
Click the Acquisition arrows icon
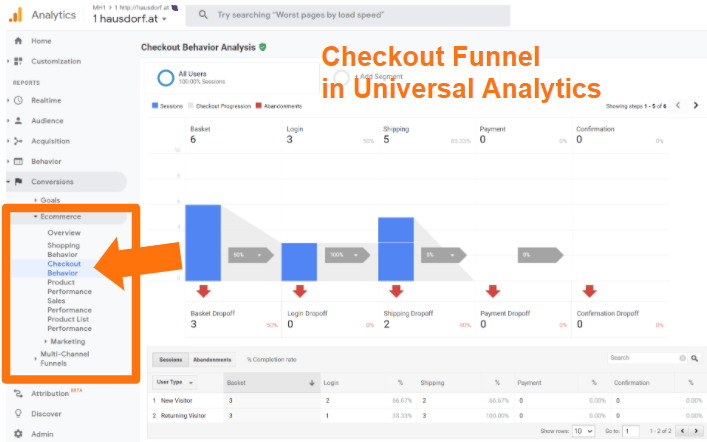[x=18, y=141]
